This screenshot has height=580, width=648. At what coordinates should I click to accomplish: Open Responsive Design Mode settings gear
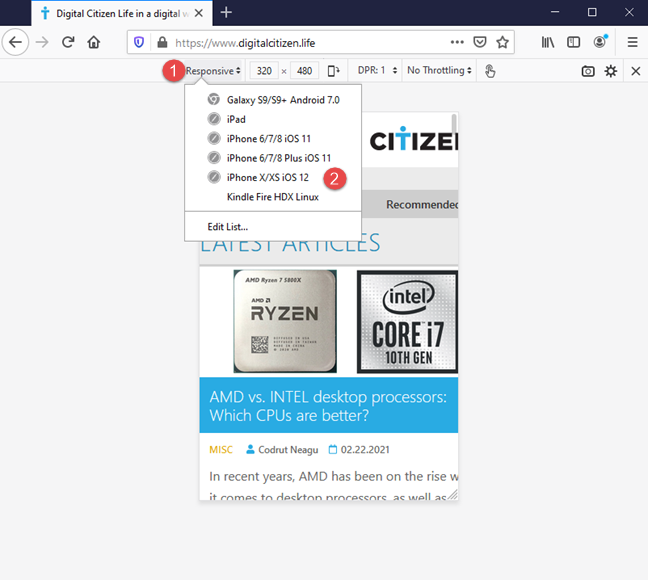[611, 71]
